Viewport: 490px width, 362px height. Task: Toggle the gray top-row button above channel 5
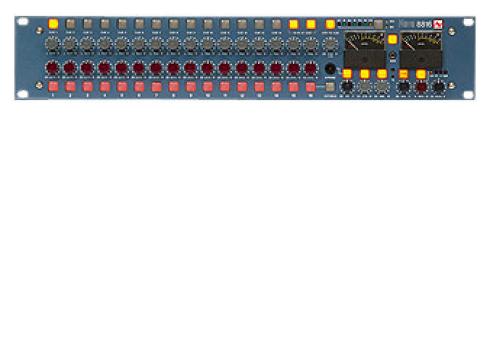click(122, 24)
